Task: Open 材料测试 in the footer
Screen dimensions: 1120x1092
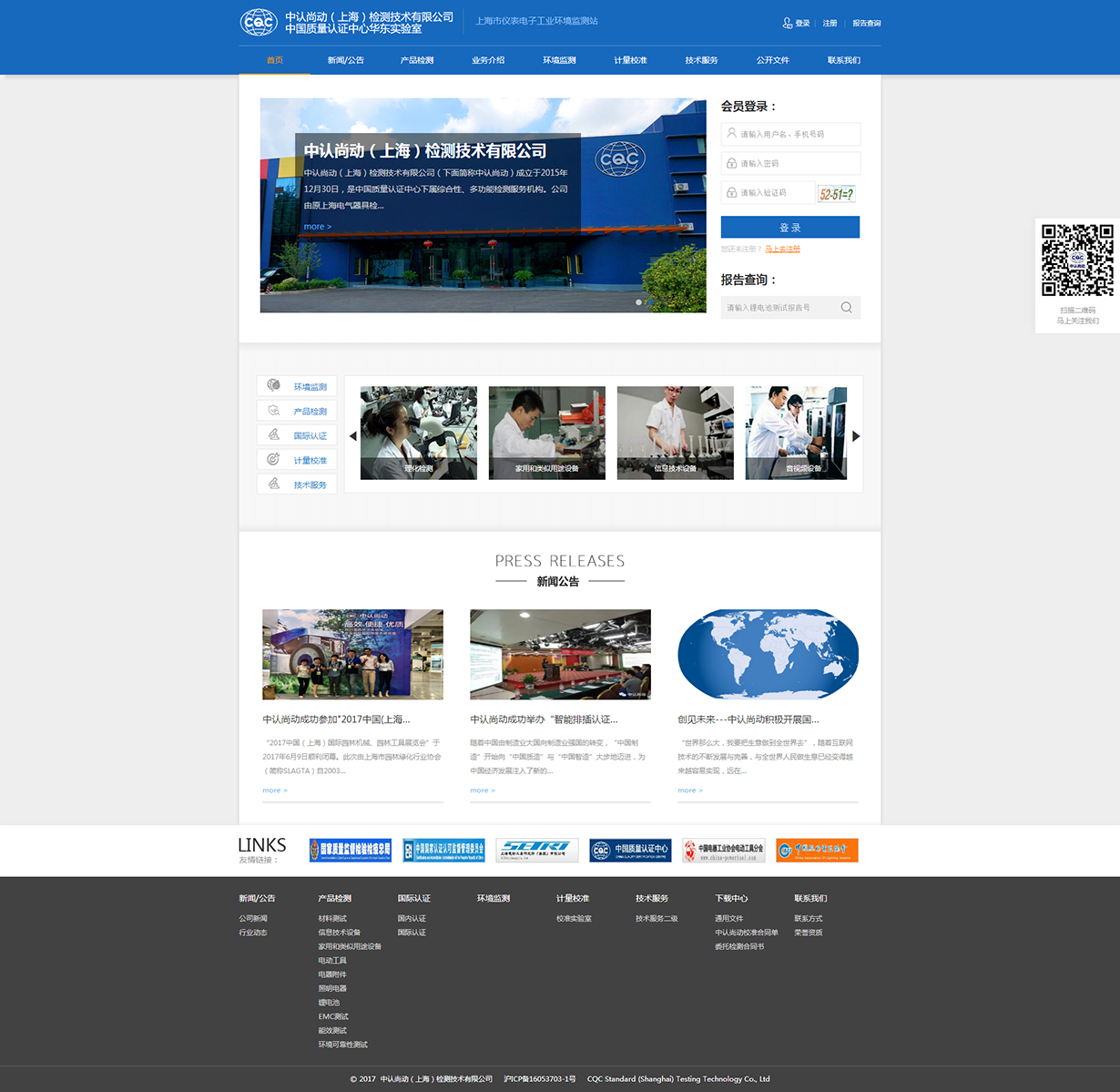Action: pyautogui.click(x=332, y=919)
